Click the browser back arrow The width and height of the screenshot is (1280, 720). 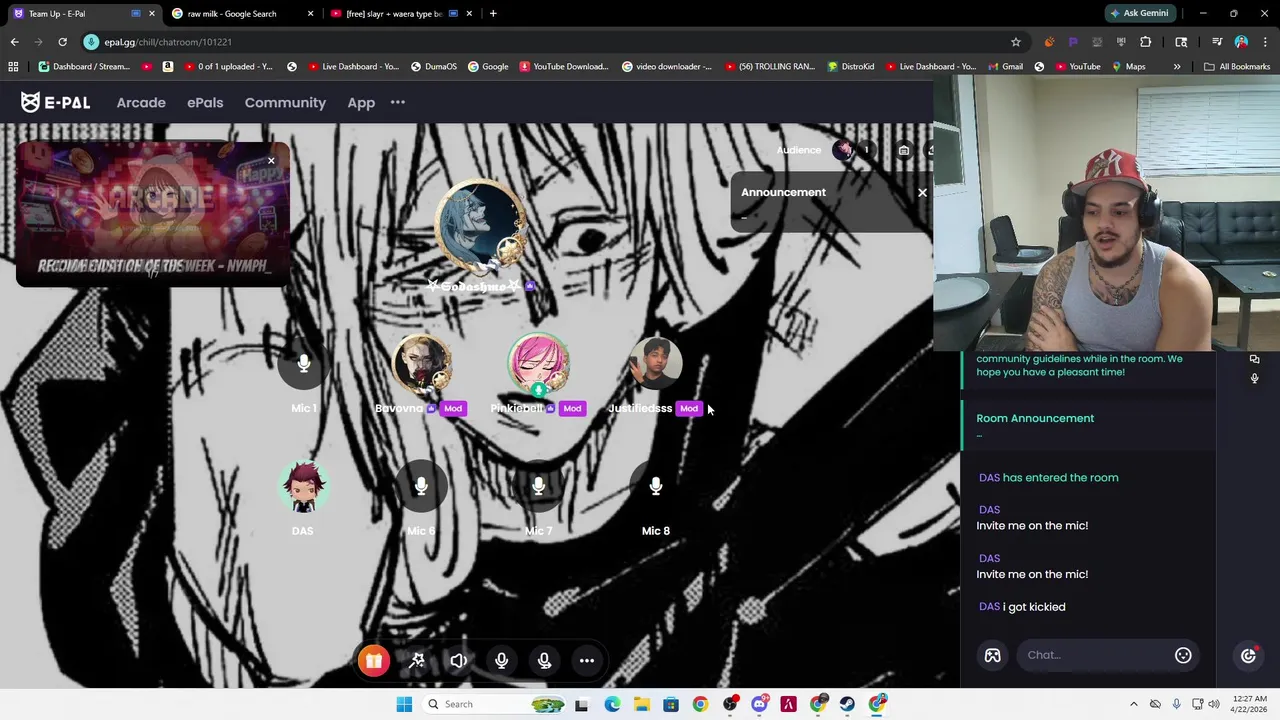click(x=14, y=42)
